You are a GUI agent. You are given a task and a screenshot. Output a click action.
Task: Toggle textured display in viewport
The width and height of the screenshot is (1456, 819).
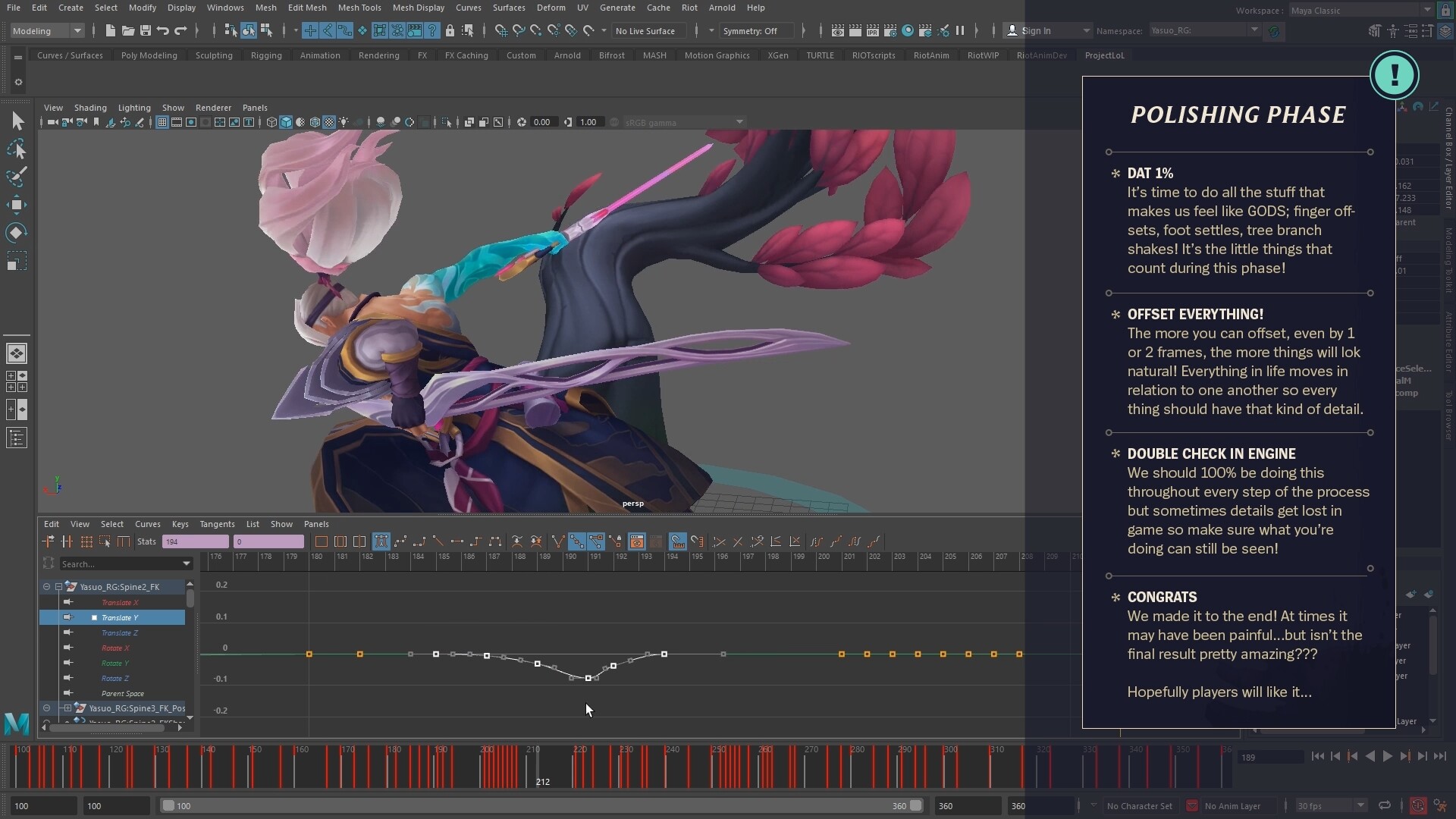(x=329, y=122)
